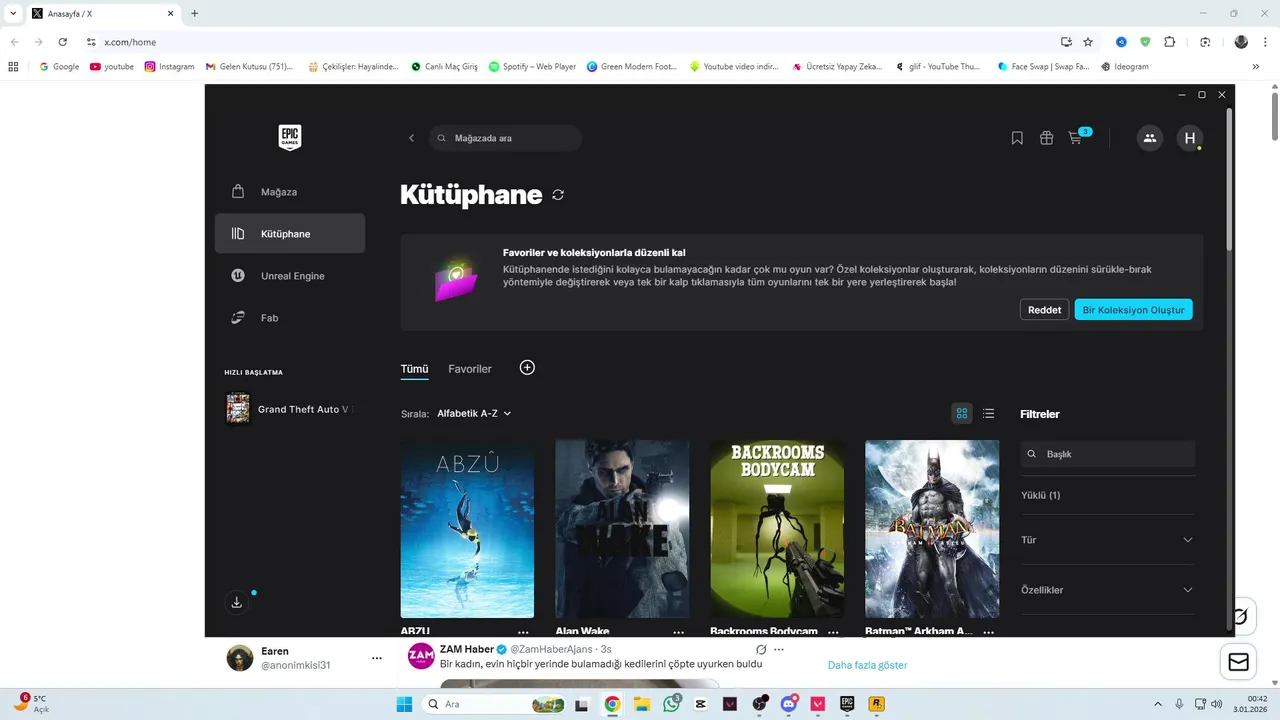Open the Windows Start menu
This screenshot has height=720, width=1280.
(x=404, y=704)
